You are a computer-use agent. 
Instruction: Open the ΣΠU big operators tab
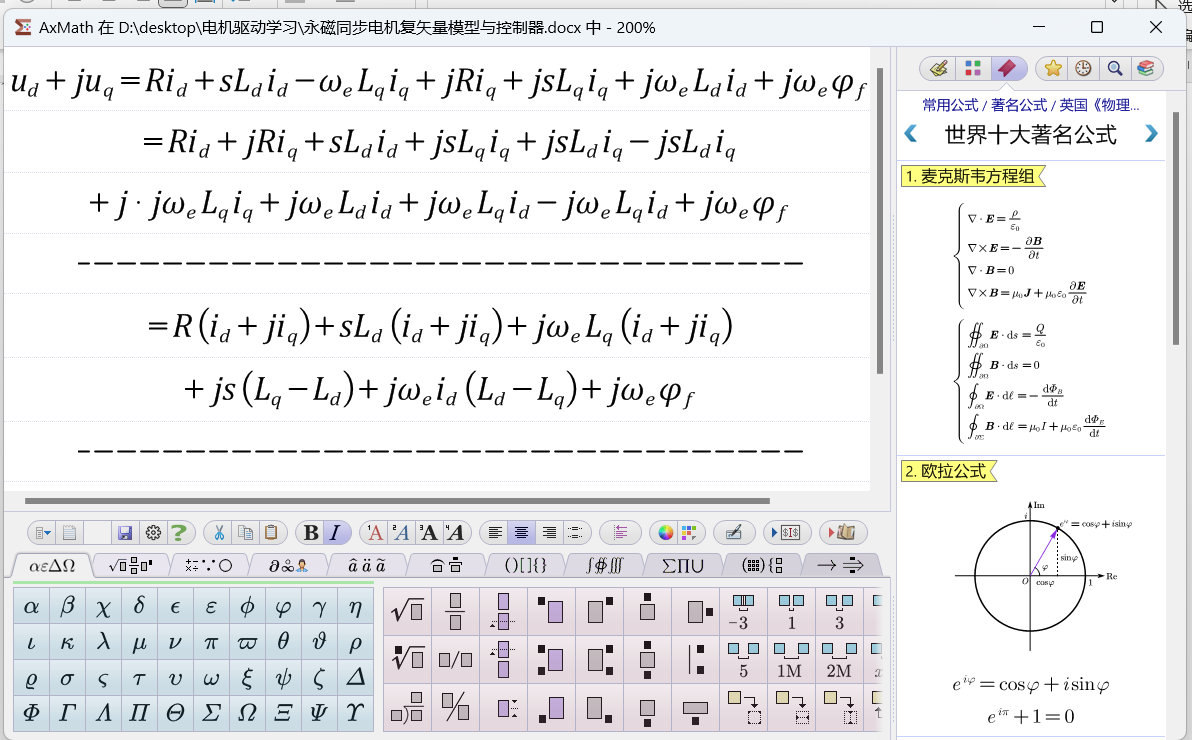coord(683,566)
